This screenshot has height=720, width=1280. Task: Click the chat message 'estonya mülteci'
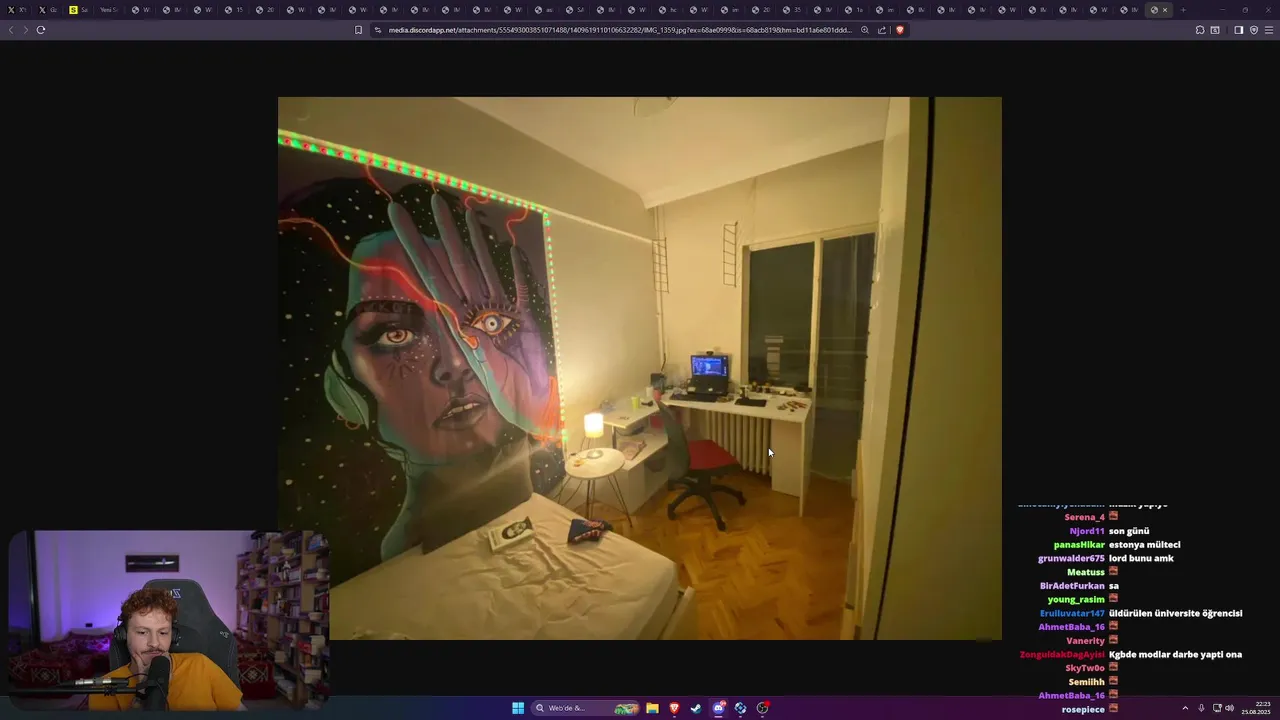tap(1144, 545)
